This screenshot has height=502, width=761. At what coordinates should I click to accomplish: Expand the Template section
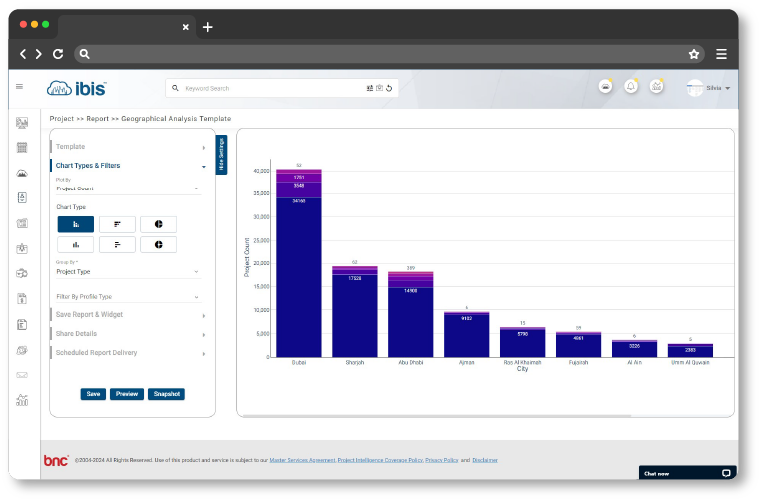[128, 147]
